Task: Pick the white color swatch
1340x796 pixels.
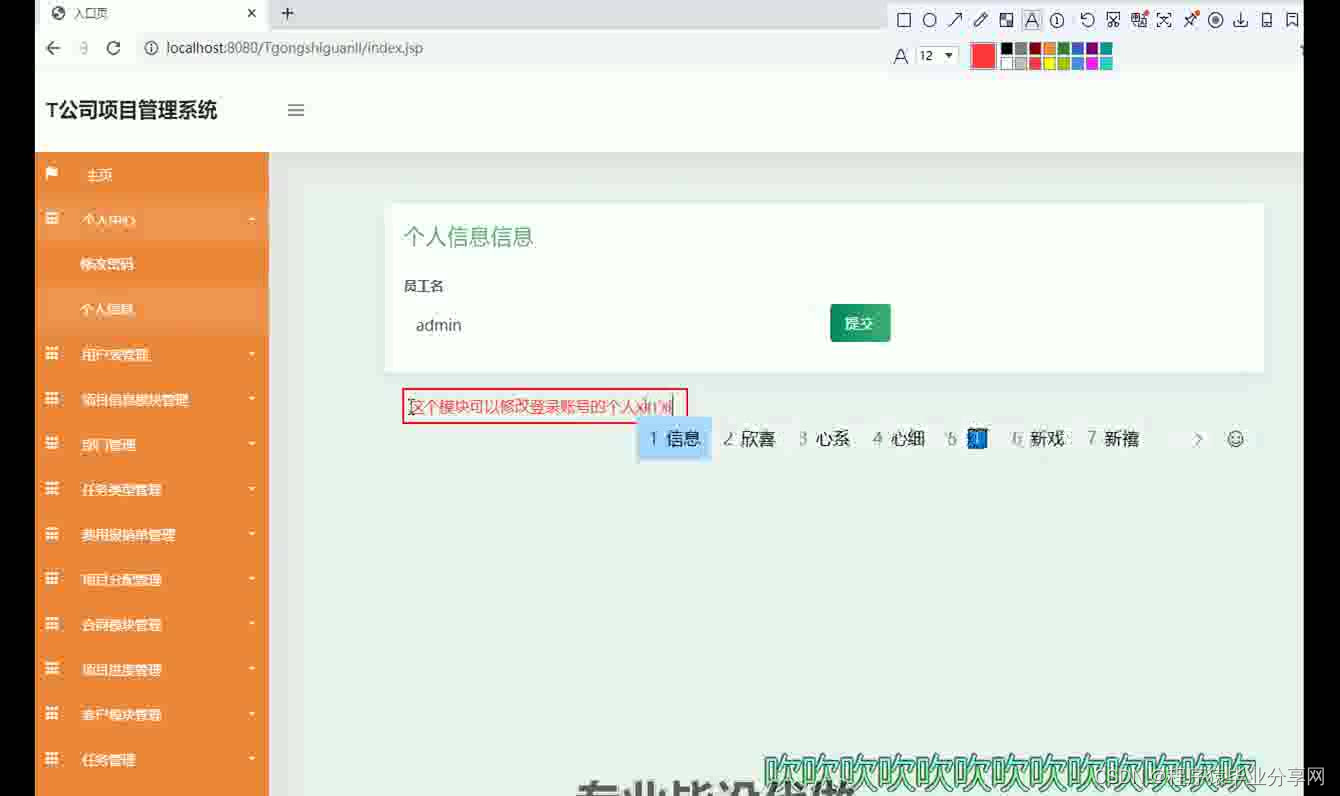Action: 1007,64
